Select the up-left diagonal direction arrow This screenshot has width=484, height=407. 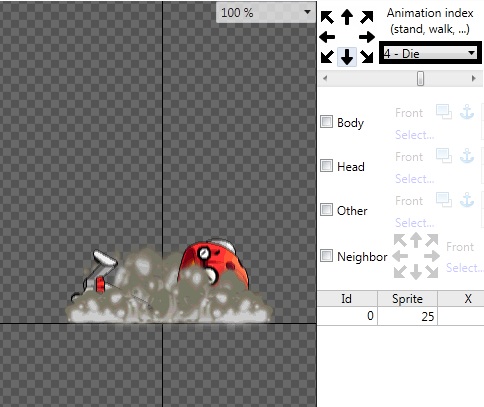tap(327, 17)
